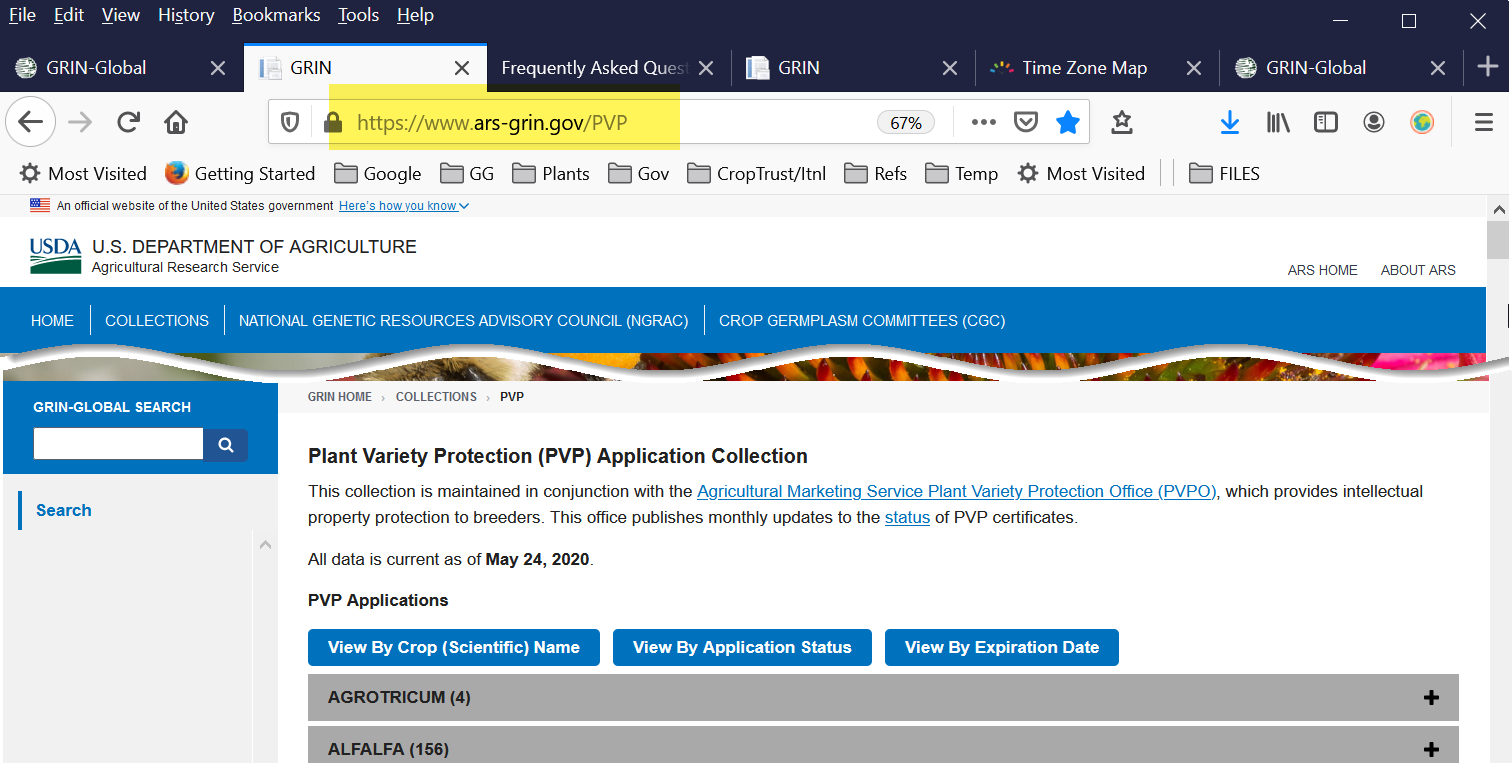The width and height of the screenshot is (1512, 763).
Task: Click the page vertical scrollbar thumb
Action: click(x=1498, y=241)
